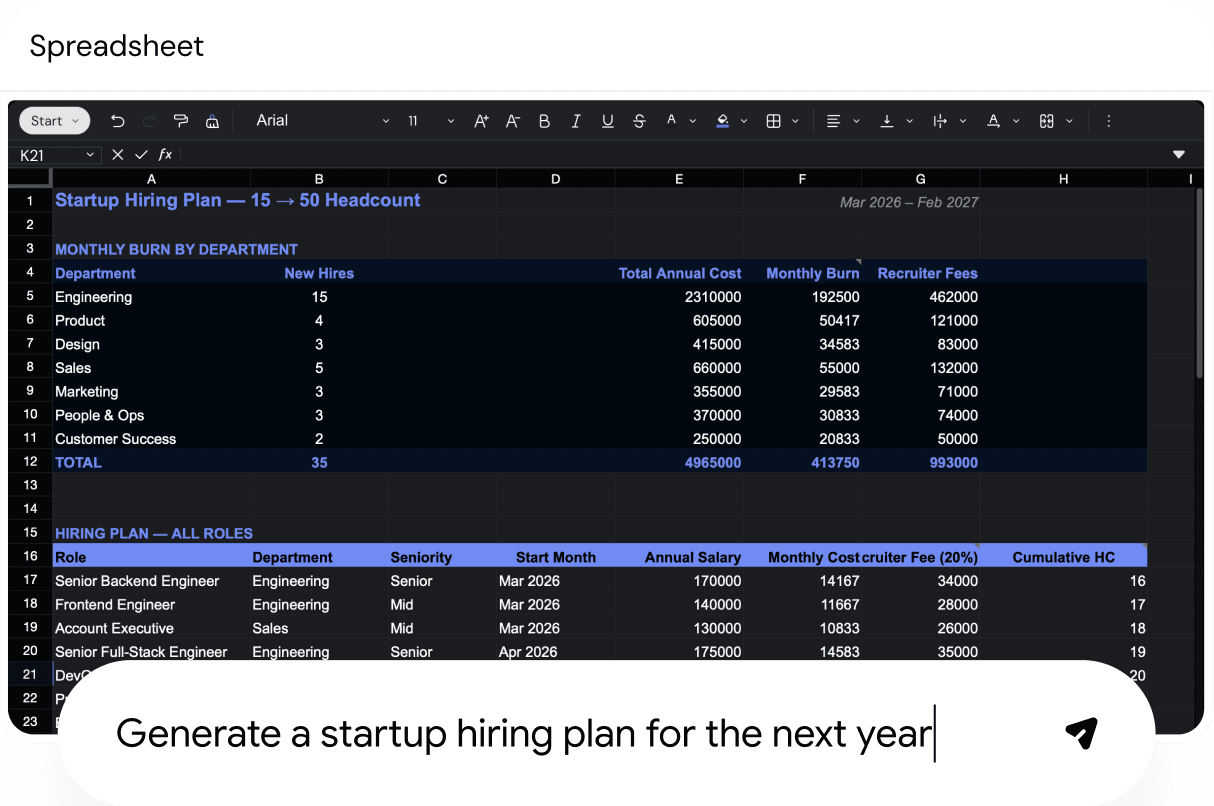This screenshot has width=1214, height=806.
Task: Open the Start menu tab dropdown
Action: [x=54, y=121]
